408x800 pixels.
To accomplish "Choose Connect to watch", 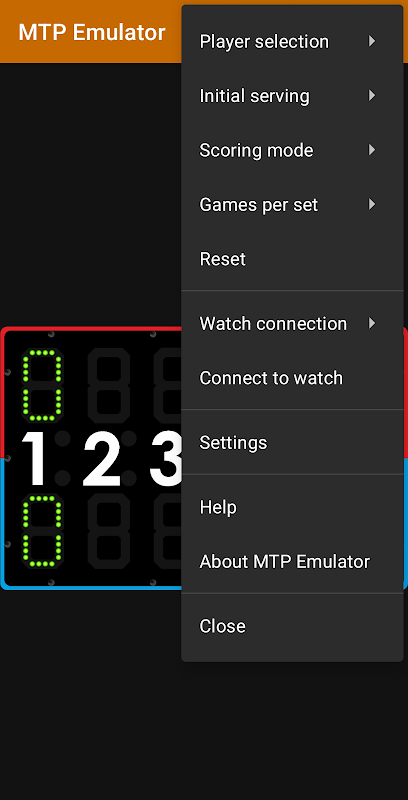I will coord(292,378).
